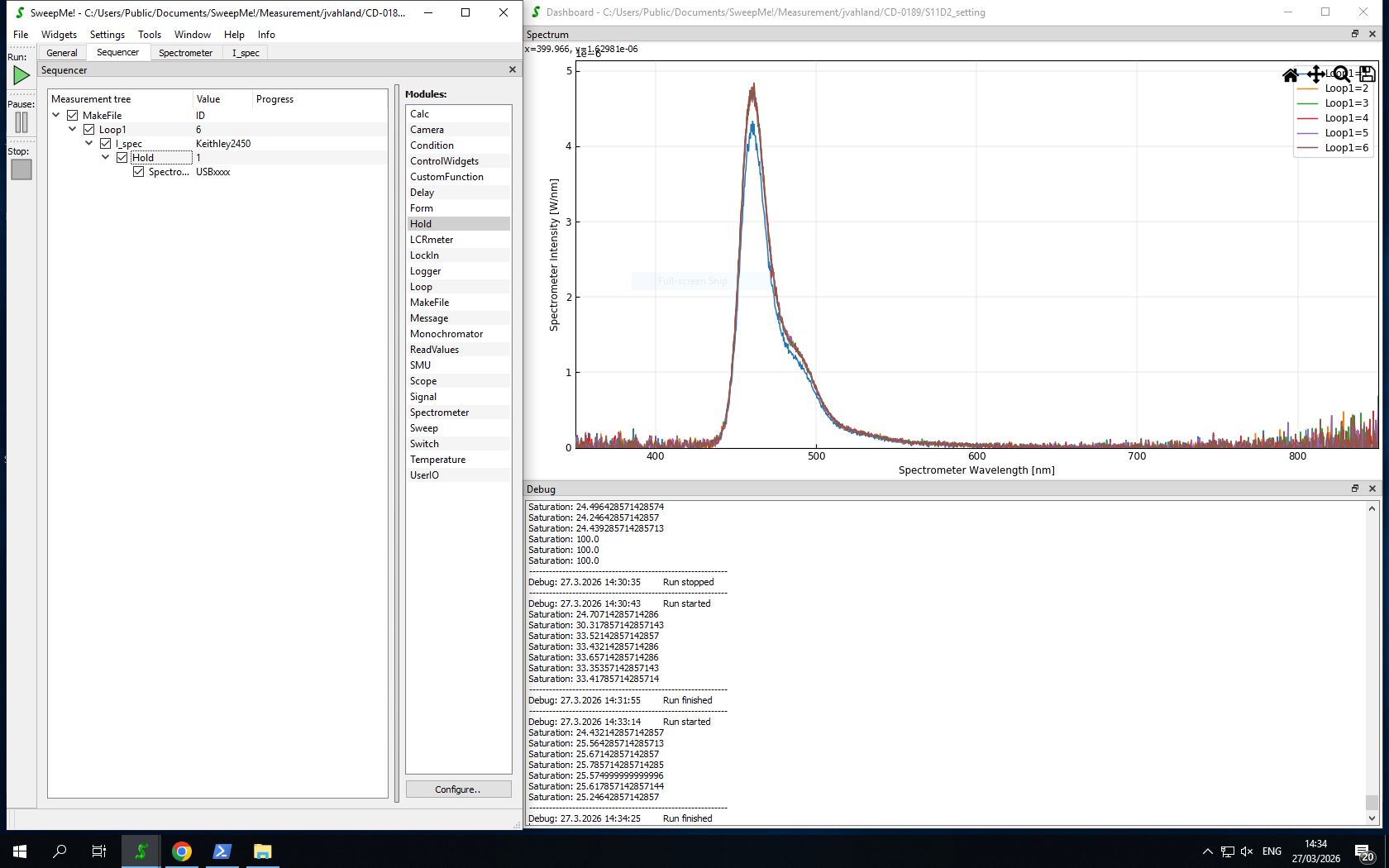Click the Pause measurement icon
Image resolution: width=1389 pixels, height=868 pixels.
coord(21,122)
